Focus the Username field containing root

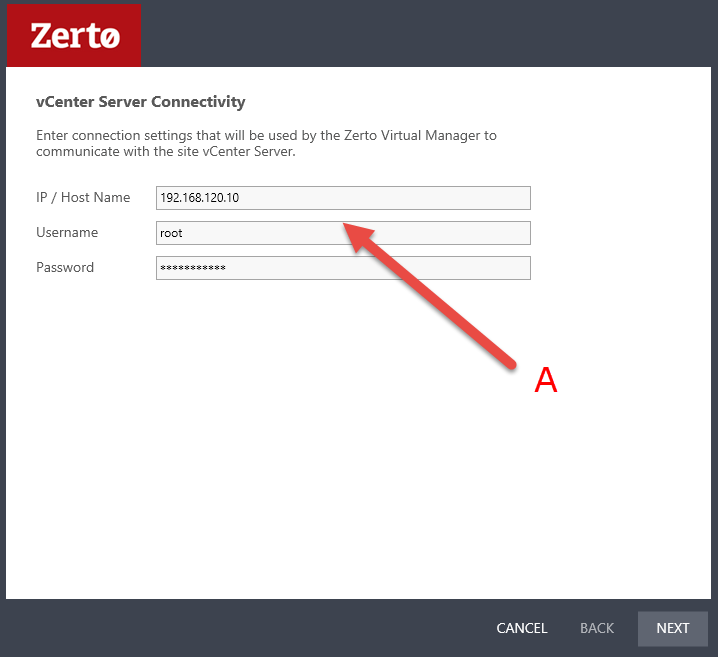tap(343, 233)
